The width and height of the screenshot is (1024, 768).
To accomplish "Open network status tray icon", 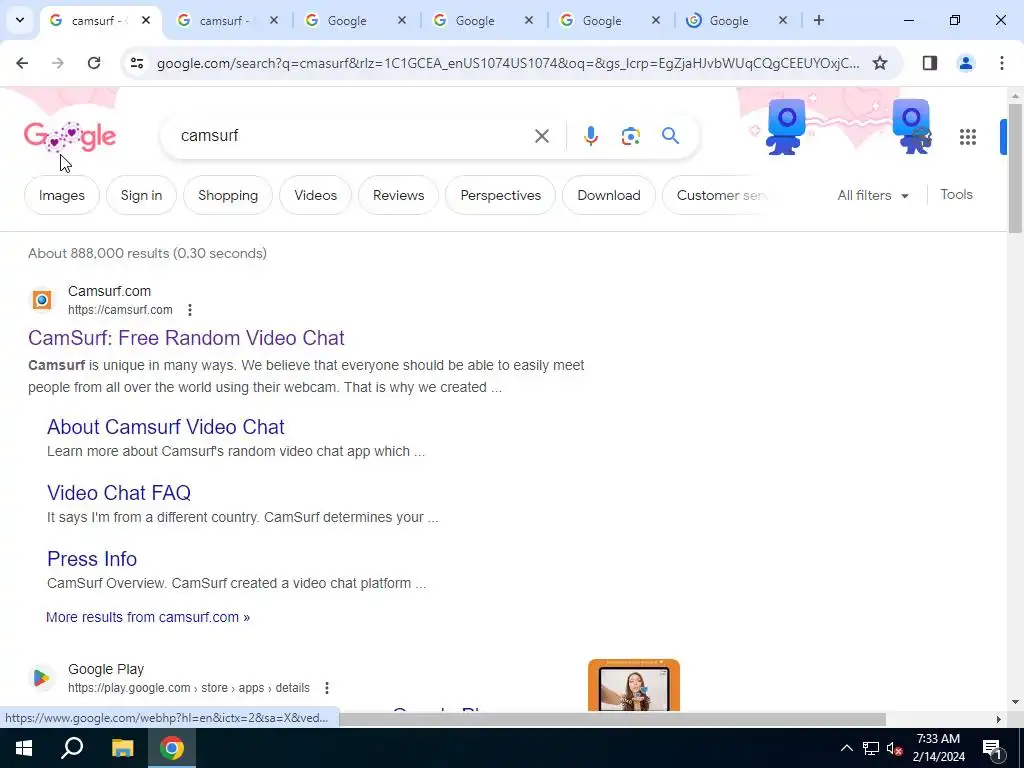I will click(871, 748).
